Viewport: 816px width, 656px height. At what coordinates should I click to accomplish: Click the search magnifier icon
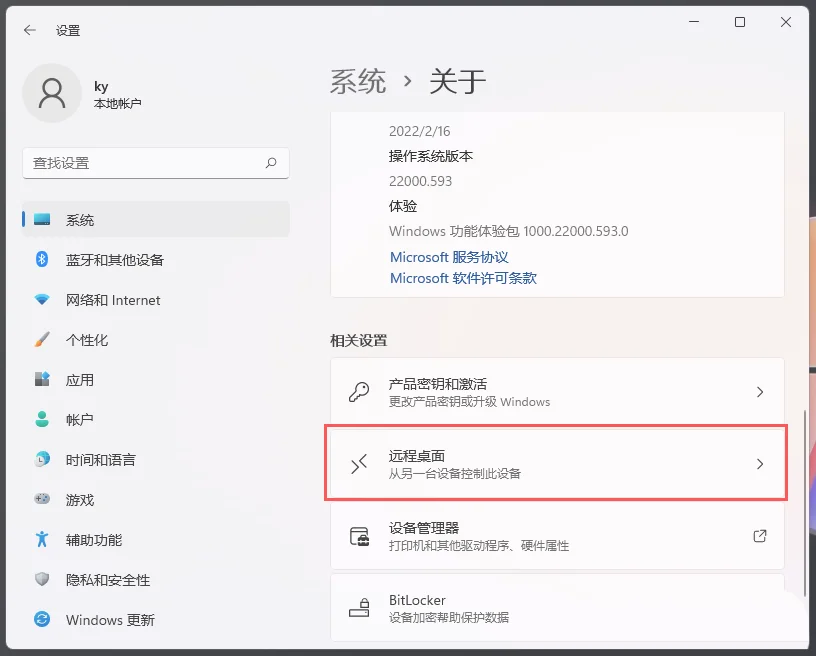pos(271,163)
